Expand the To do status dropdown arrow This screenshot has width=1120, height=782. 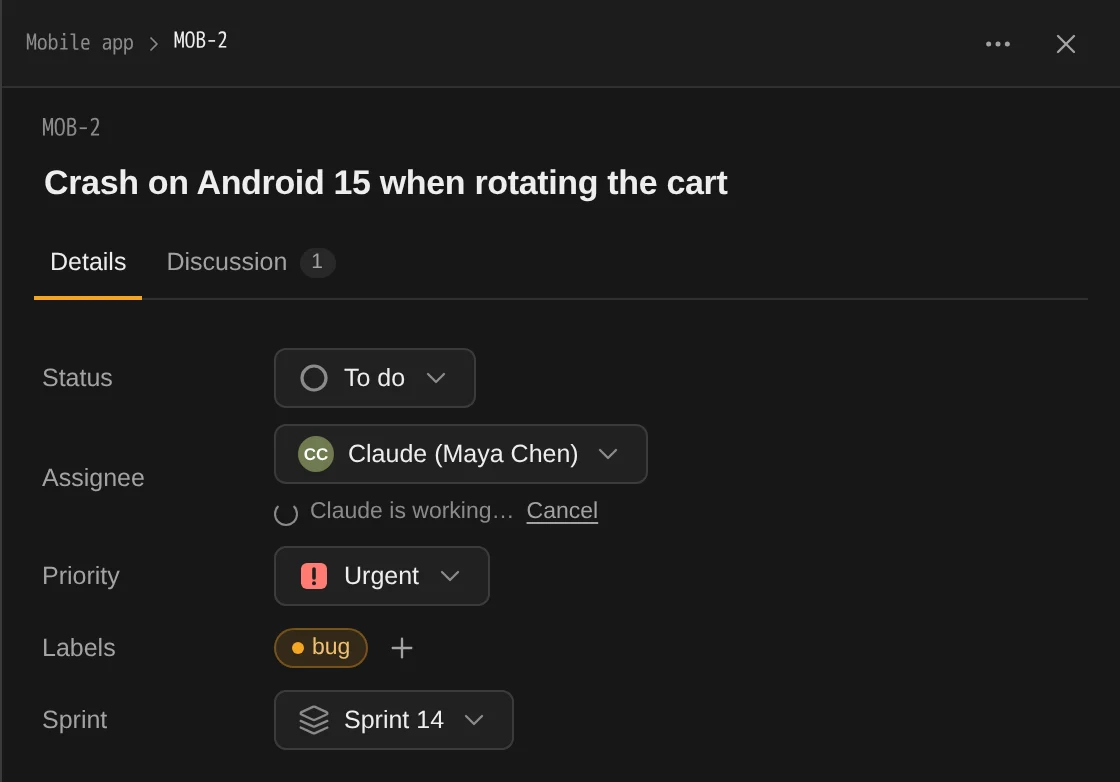436,378
